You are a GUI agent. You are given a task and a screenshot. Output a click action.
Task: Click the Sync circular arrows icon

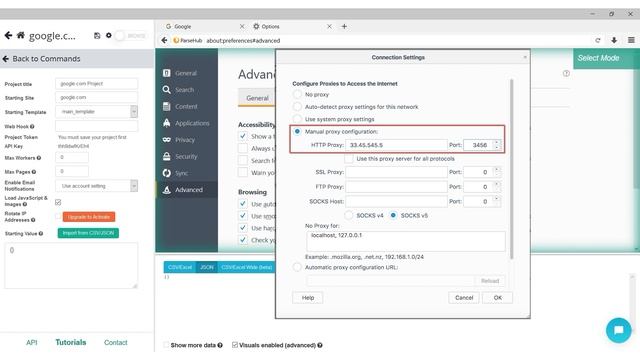167,173
